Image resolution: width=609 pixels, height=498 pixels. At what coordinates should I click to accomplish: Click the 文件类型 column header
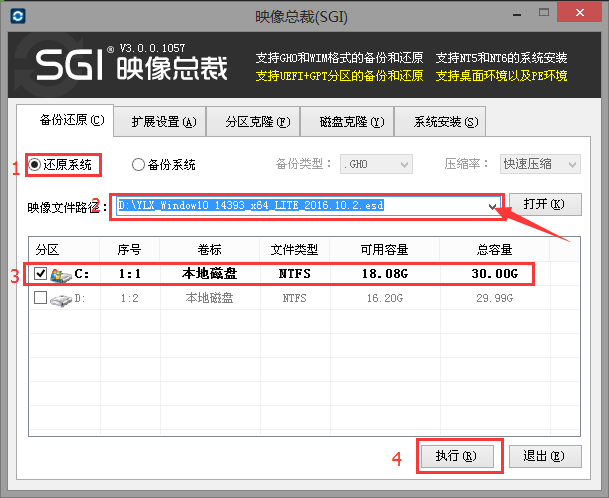tap(294, 249)
